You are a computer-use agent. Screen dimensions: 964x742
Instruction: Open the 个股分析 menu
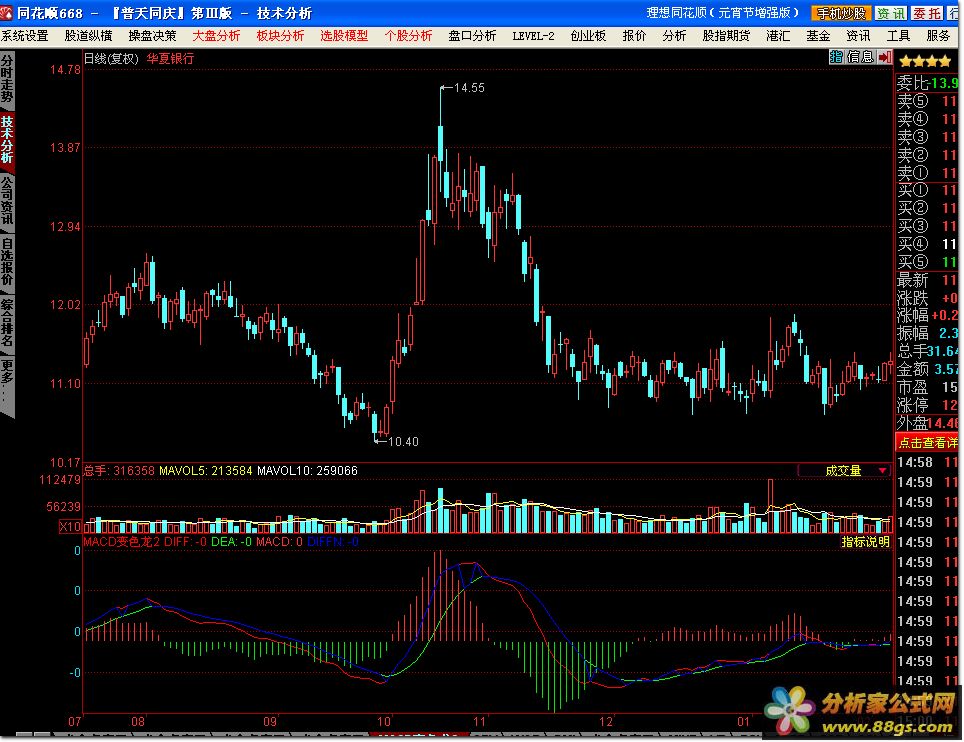(x=408, y=36)
